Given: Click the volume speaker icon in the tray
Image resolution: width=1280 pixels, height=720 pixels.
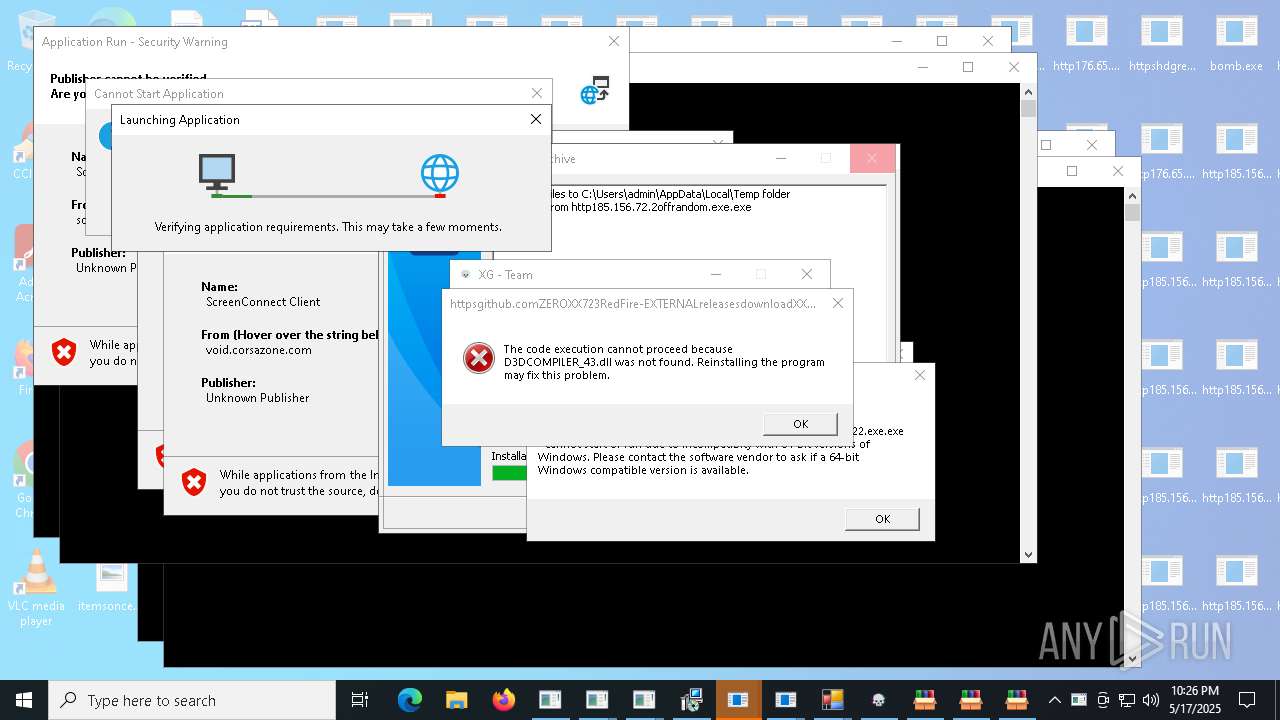Looking at the screenshot, I should (1151, 700).
